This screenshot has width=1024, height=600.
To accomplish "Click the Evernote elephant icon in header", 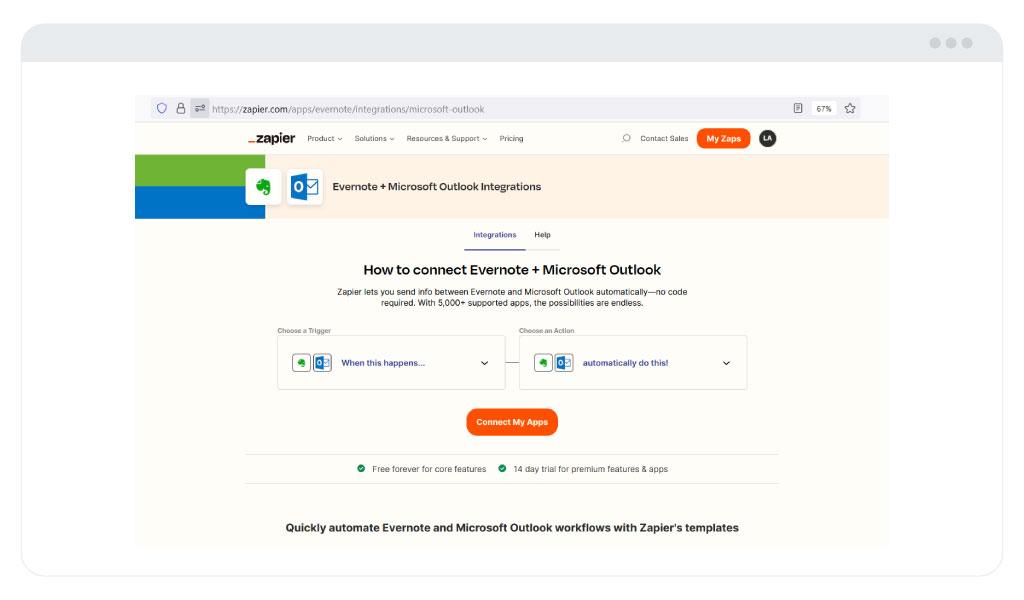I will (264, 187).
